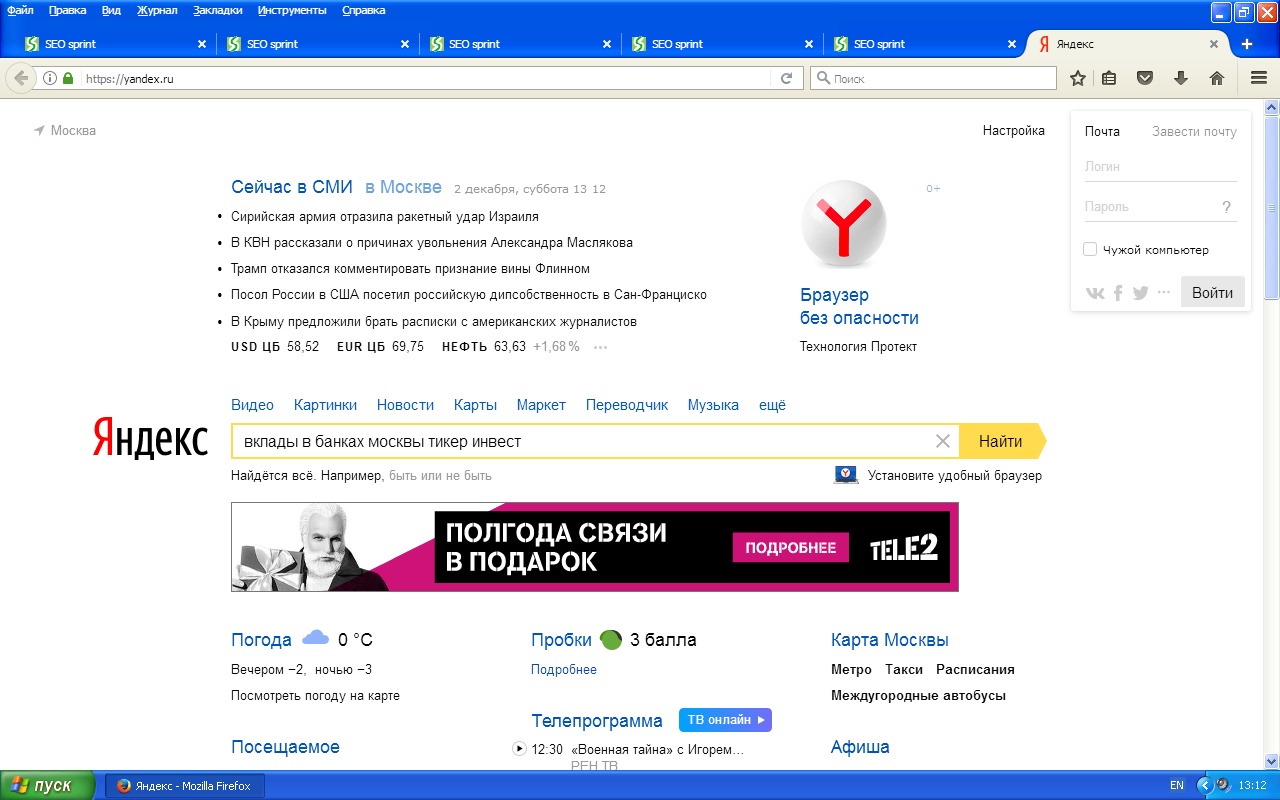This screenshot has width=1280, height=800.
Task: Click the system tray clock 13:12
Action: click(x=1253, y=786)
